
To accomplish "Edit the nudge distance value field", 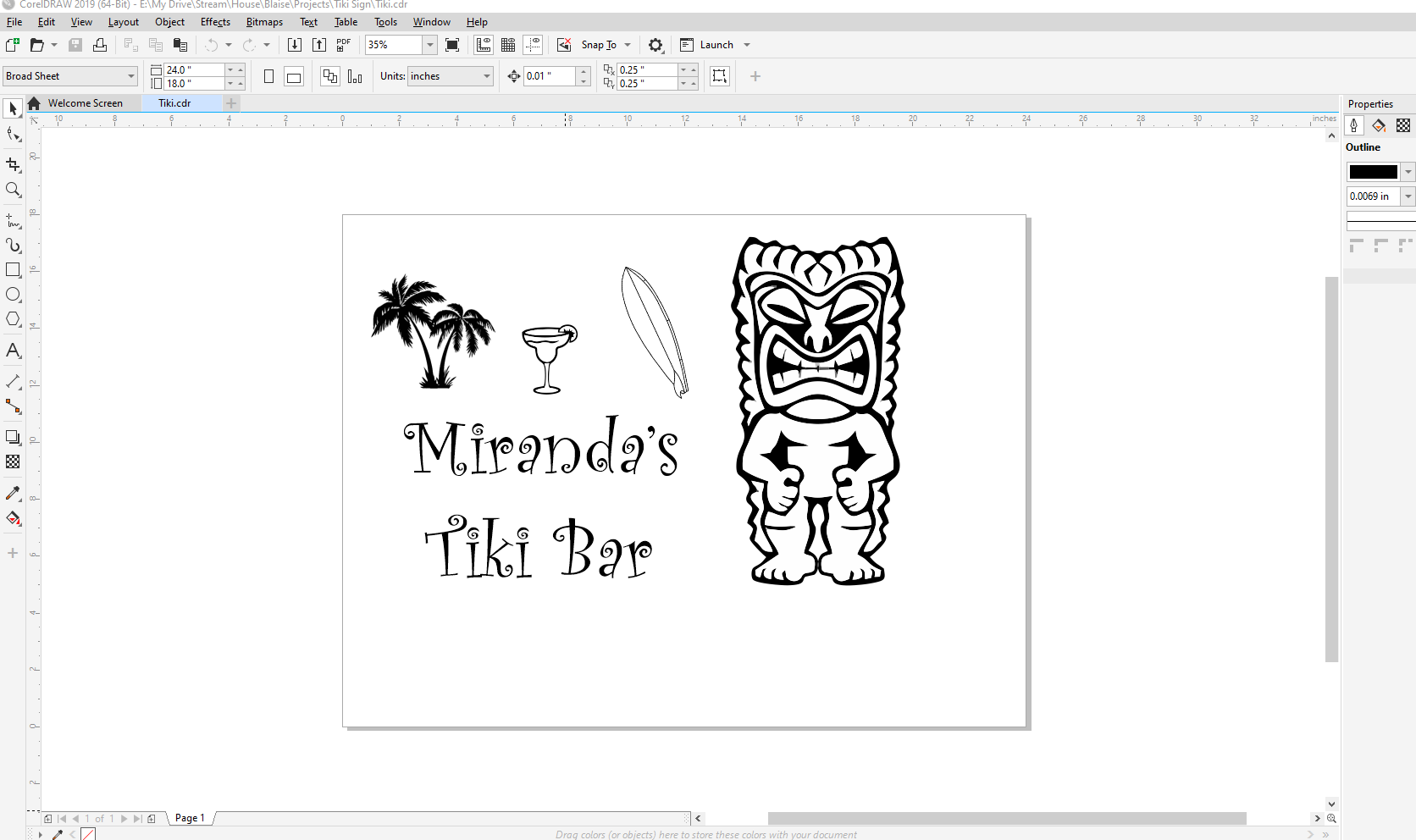I will tap(549, 75).
